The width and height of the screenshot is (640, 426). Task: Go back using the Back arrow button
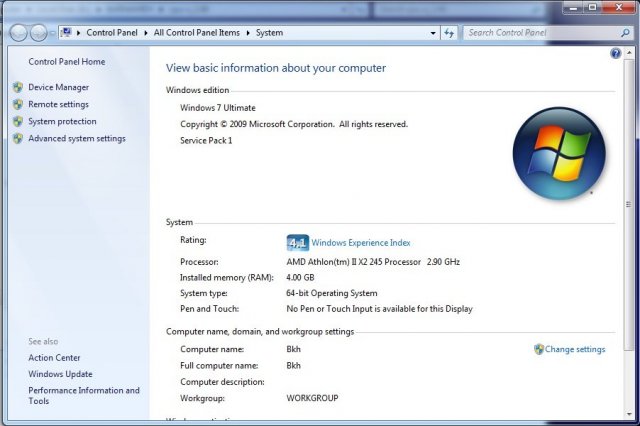pyautogui.click(x=19, y=33)
